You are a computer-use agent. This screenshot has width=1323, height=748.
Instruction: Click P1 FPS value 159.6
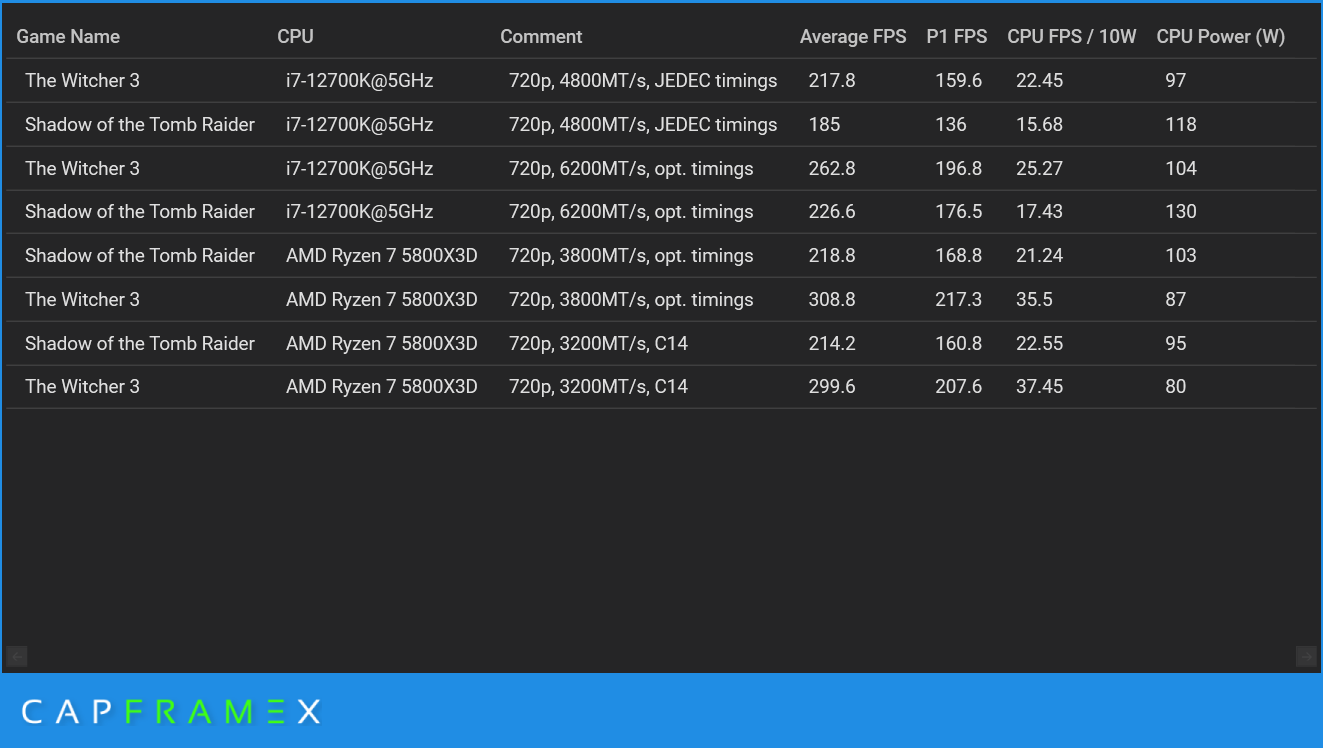click(958, 81)
